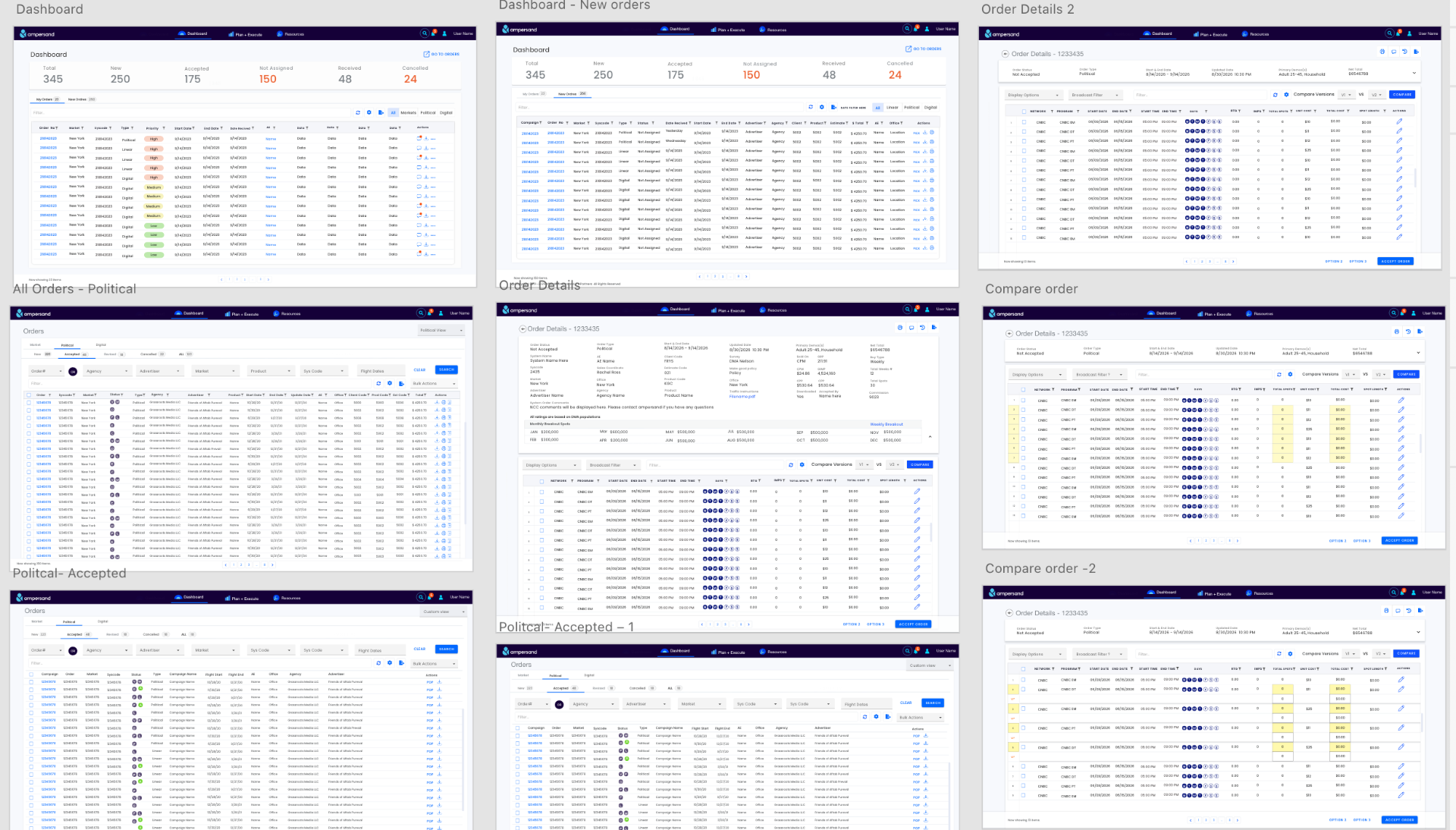This screenshot has width=1456, height=830.
Task: Select Political filter tab in top-left Dashboard frame
Action: coord(428,112)
